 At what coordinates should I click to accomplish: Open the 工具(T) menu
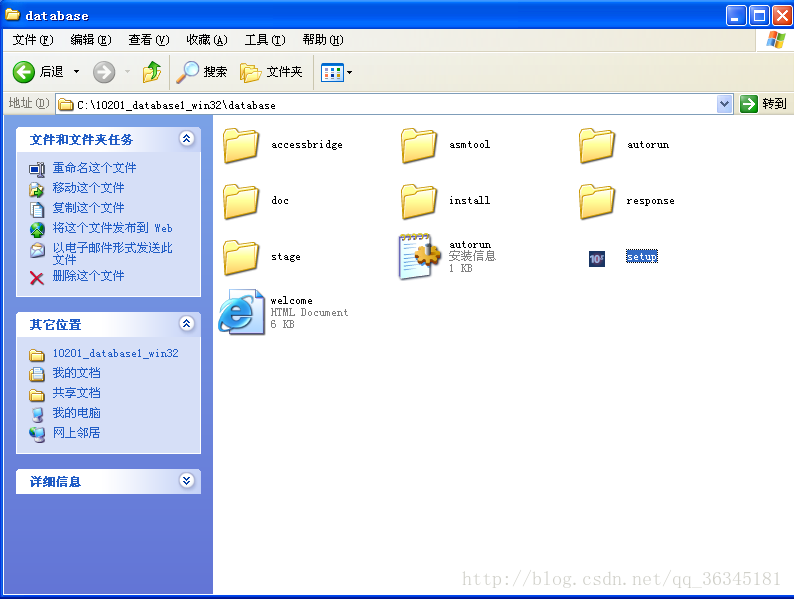pyautogui.click(x=265, y=40)
